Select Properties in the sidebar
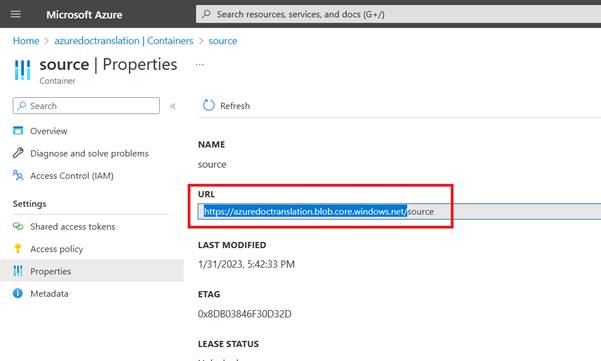The image size is (601, 361). (x=92, y=271)
